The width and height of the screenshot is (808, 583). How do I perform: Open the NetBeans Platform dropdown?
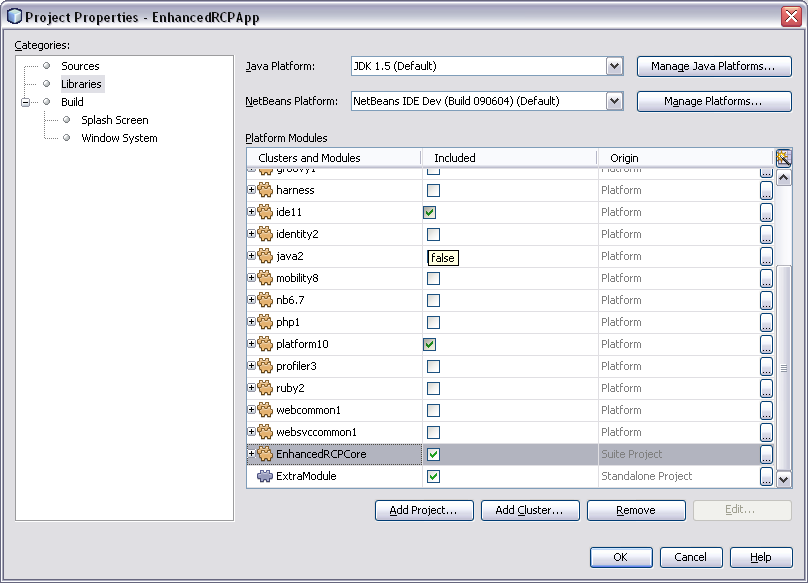614,101
